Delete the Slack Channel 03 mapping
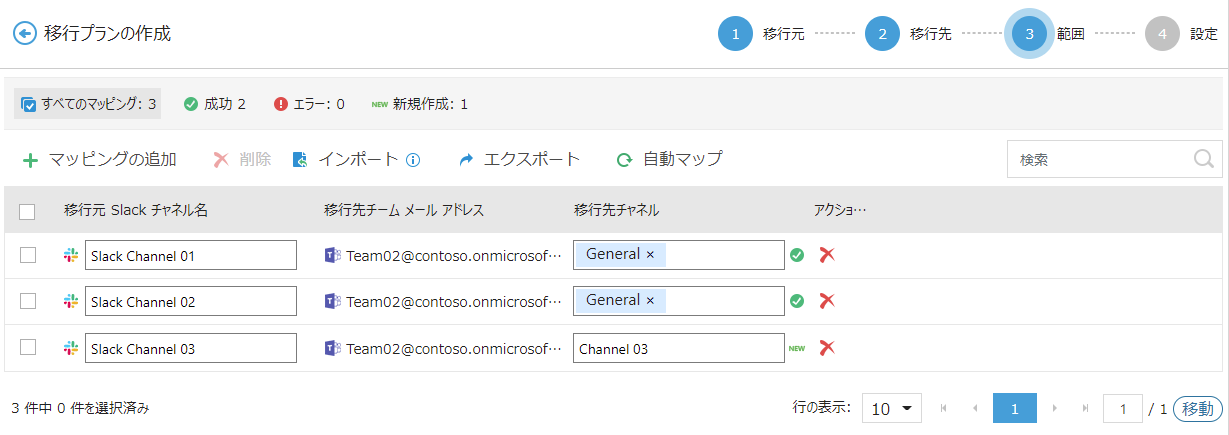This screenshot has width=1229, height=435. [827, 348]
